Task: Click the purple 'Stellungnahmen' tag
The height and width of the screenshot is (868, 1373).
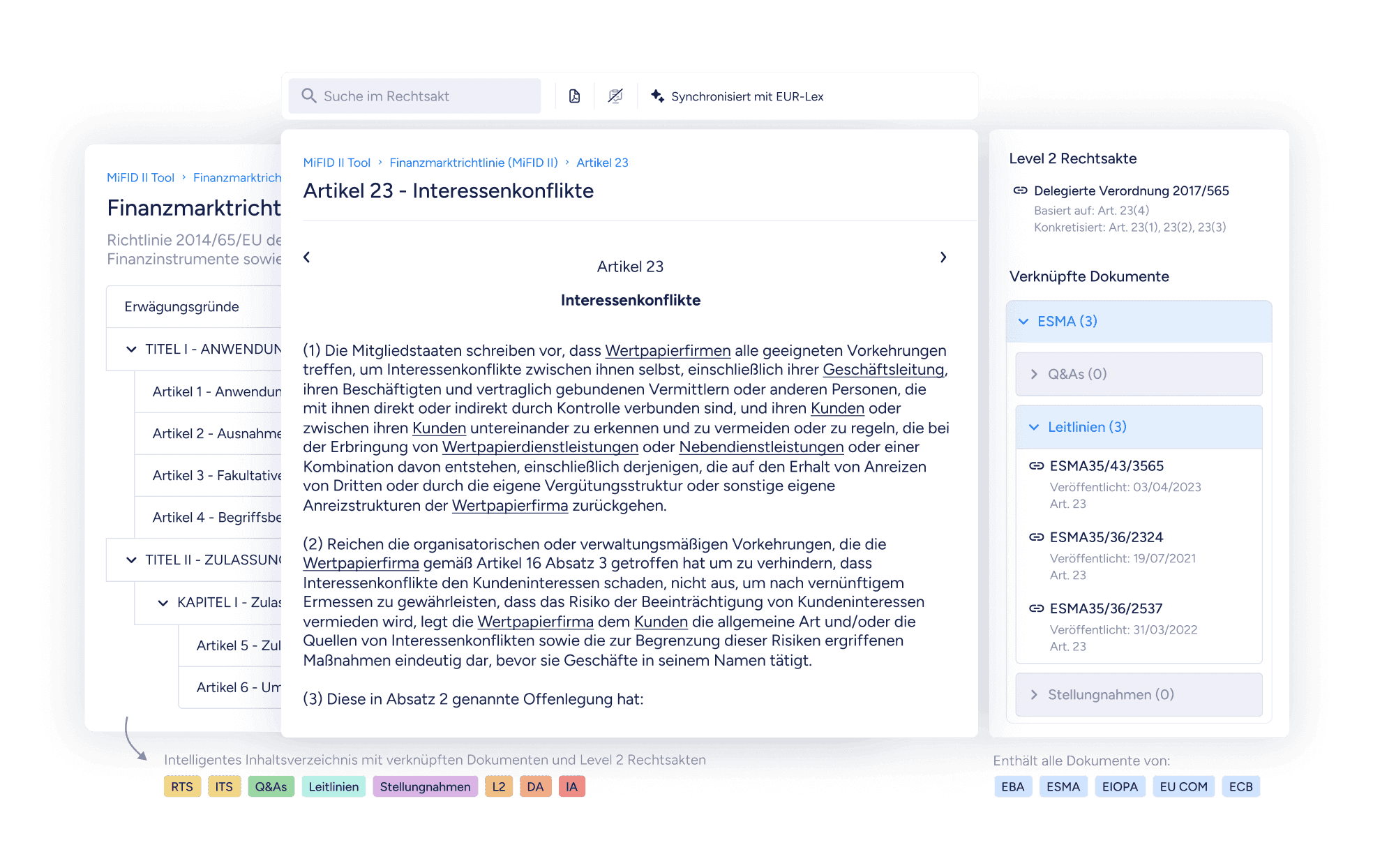Action: coord(425,786)
